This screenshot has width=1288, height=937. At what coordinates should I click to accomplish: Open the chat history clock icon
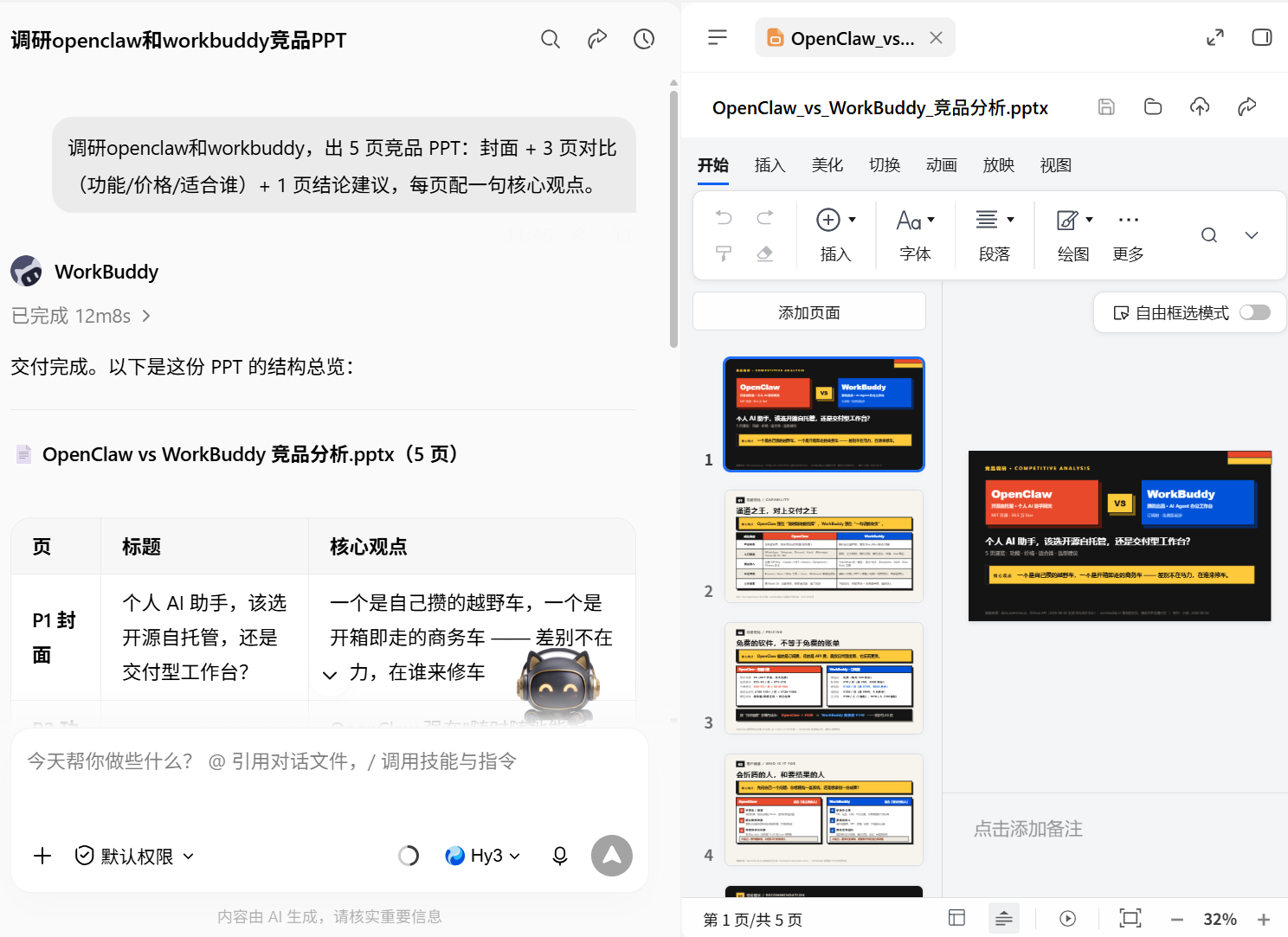point(644,39)
